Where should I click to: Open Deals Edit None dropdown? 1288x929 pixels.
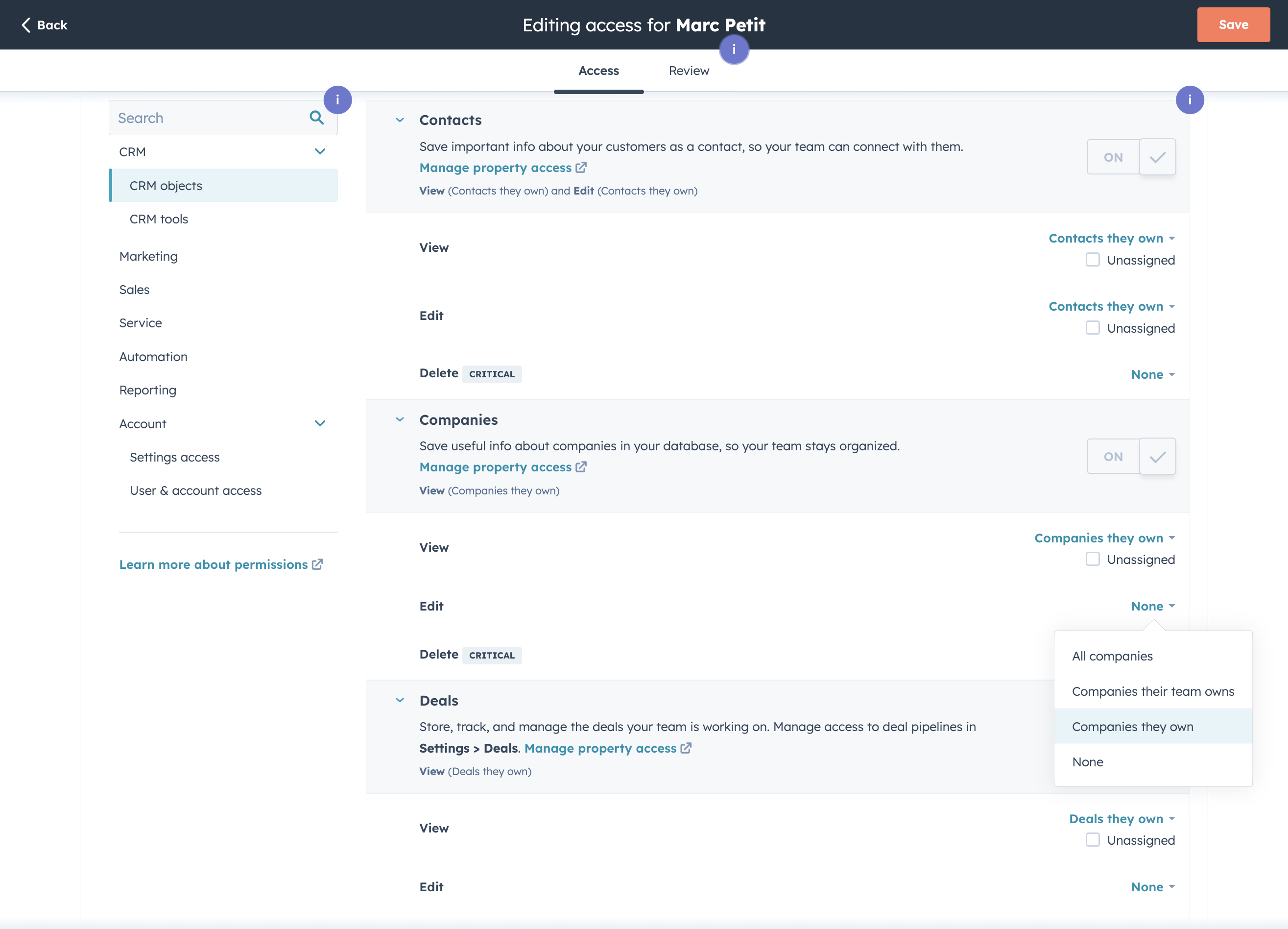1153,887
